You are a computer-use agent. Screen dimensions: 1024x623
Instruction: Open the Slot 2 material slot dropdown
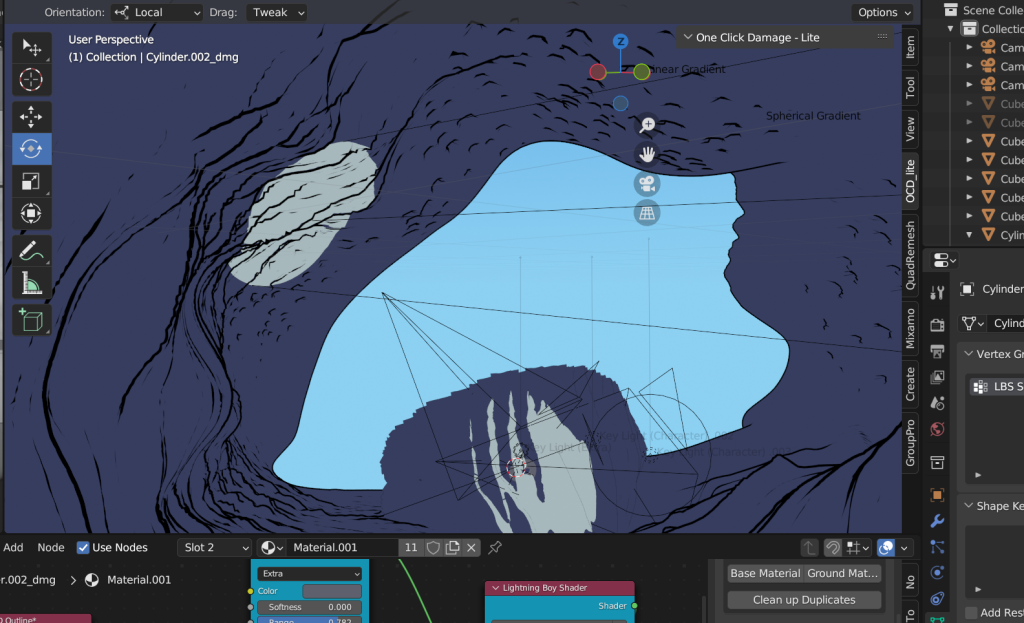click(215, 547)
